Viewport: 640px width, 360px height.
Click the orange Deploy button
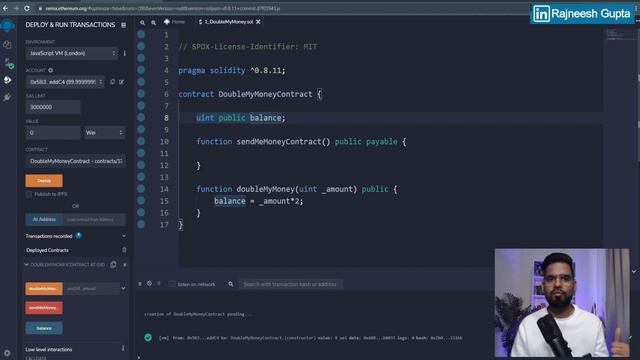44,181
